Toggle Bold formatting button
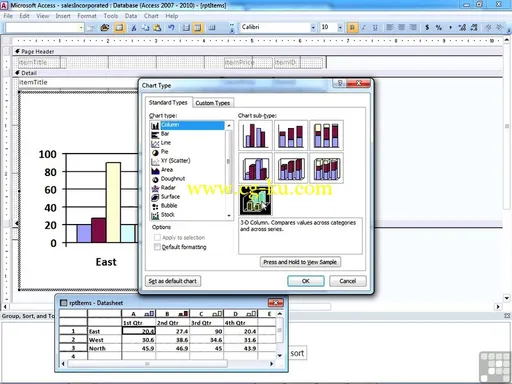The height and width of the screenshot is (384, 512). [x=352, y=28]
